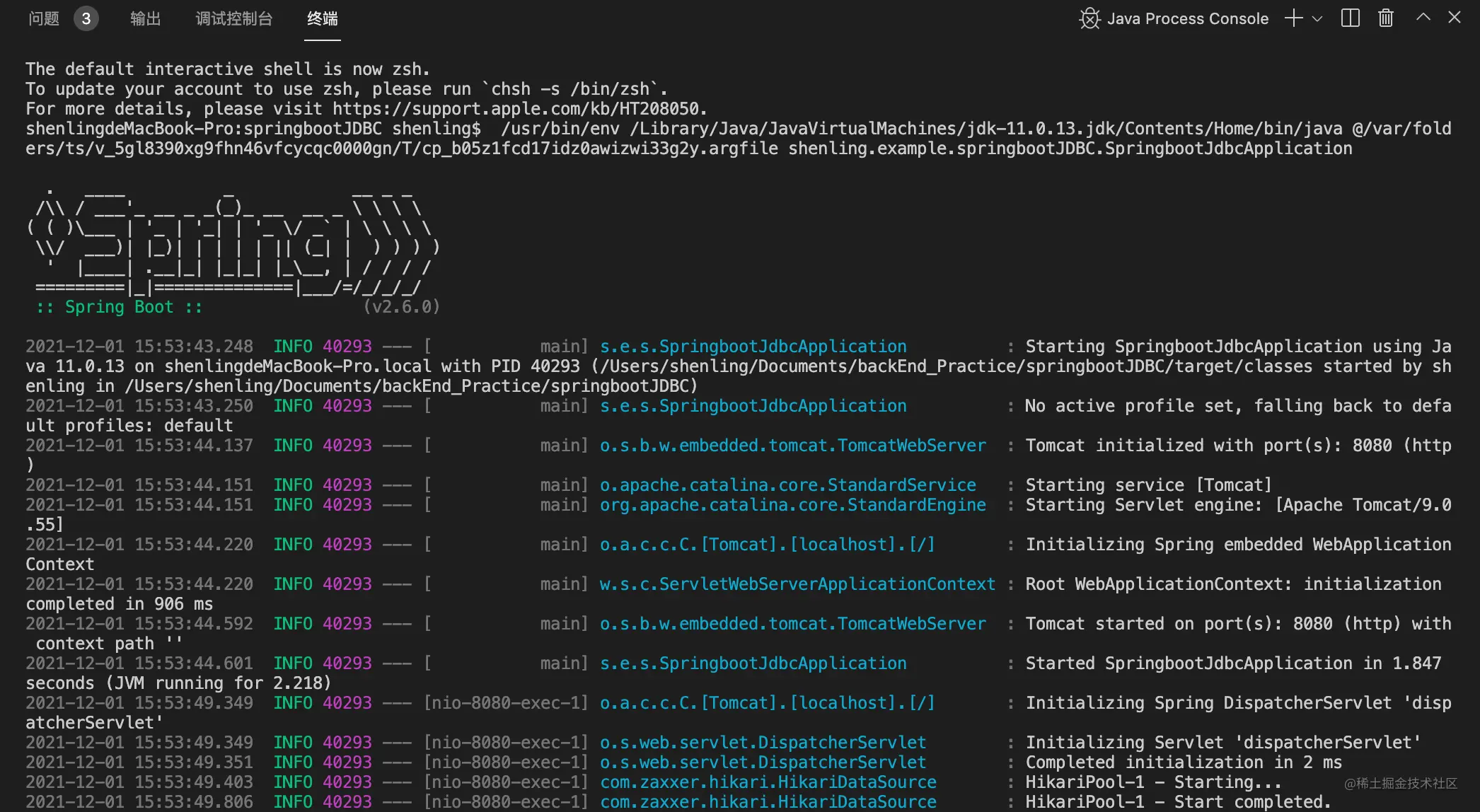This screenshot has height=812, width=1480.
Task: Create new terminal with plus icon
Action: (1293, 18)
